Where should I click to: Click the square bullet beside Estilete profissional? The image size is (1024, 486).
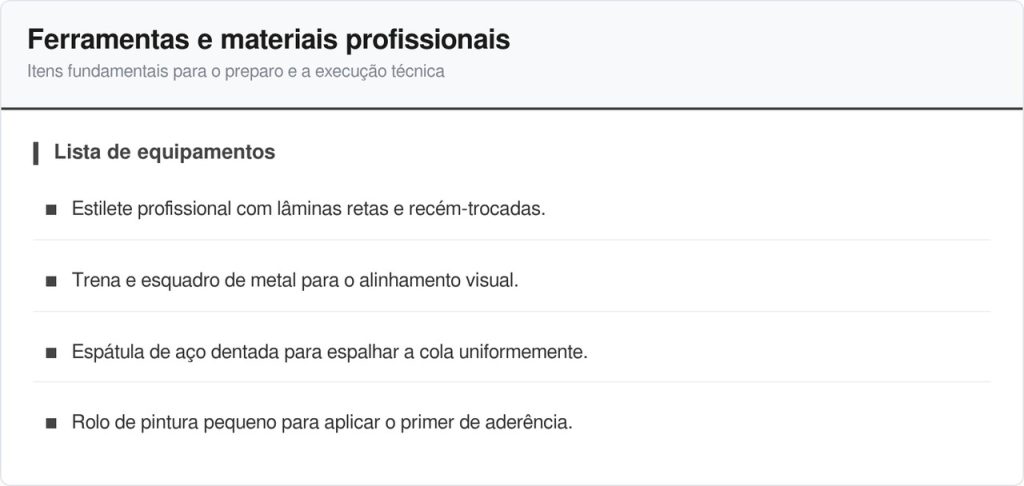[x=51, y=210]
